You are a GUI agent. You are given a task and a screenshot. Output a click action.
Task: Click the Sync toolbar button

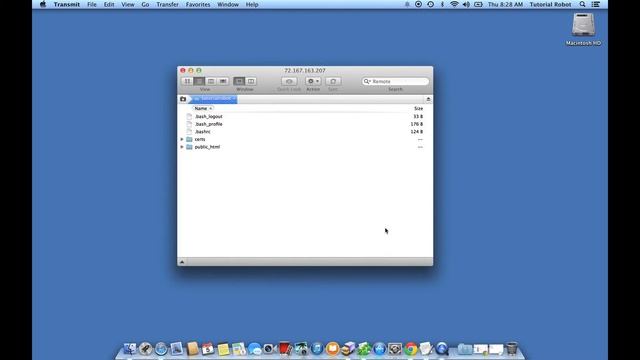pyautogui.click(x=333, y=81)
